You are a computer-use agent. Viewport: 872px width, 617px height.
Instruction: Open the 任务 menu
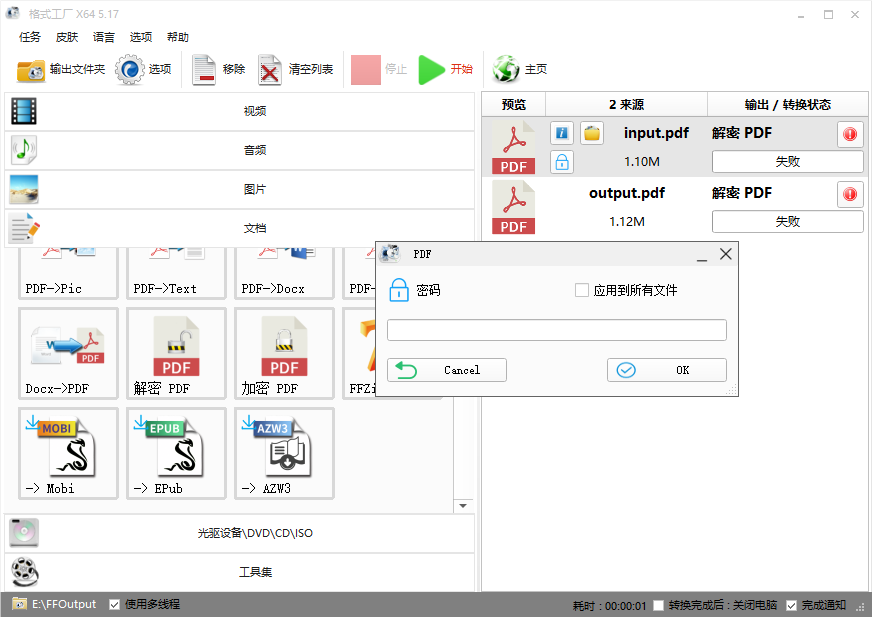[x=30, y=37]
